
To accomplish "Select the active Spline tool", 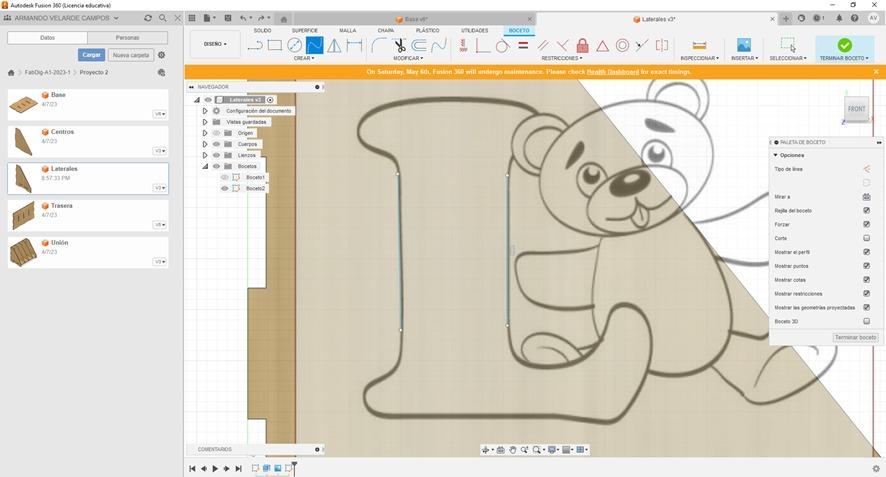I will pyautogui.click(x=315, y=45).
